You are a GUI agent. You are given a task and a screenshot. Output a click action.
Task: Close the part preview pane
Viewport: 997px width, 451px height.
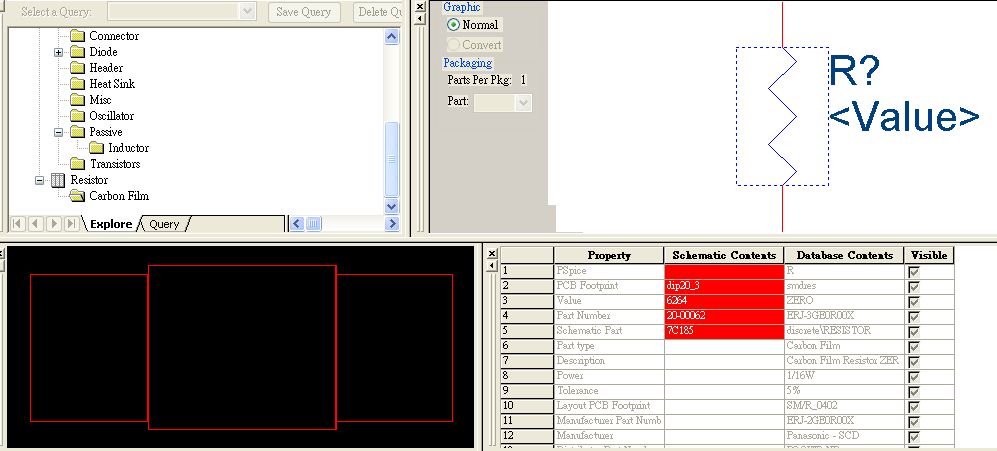point(420,6)
